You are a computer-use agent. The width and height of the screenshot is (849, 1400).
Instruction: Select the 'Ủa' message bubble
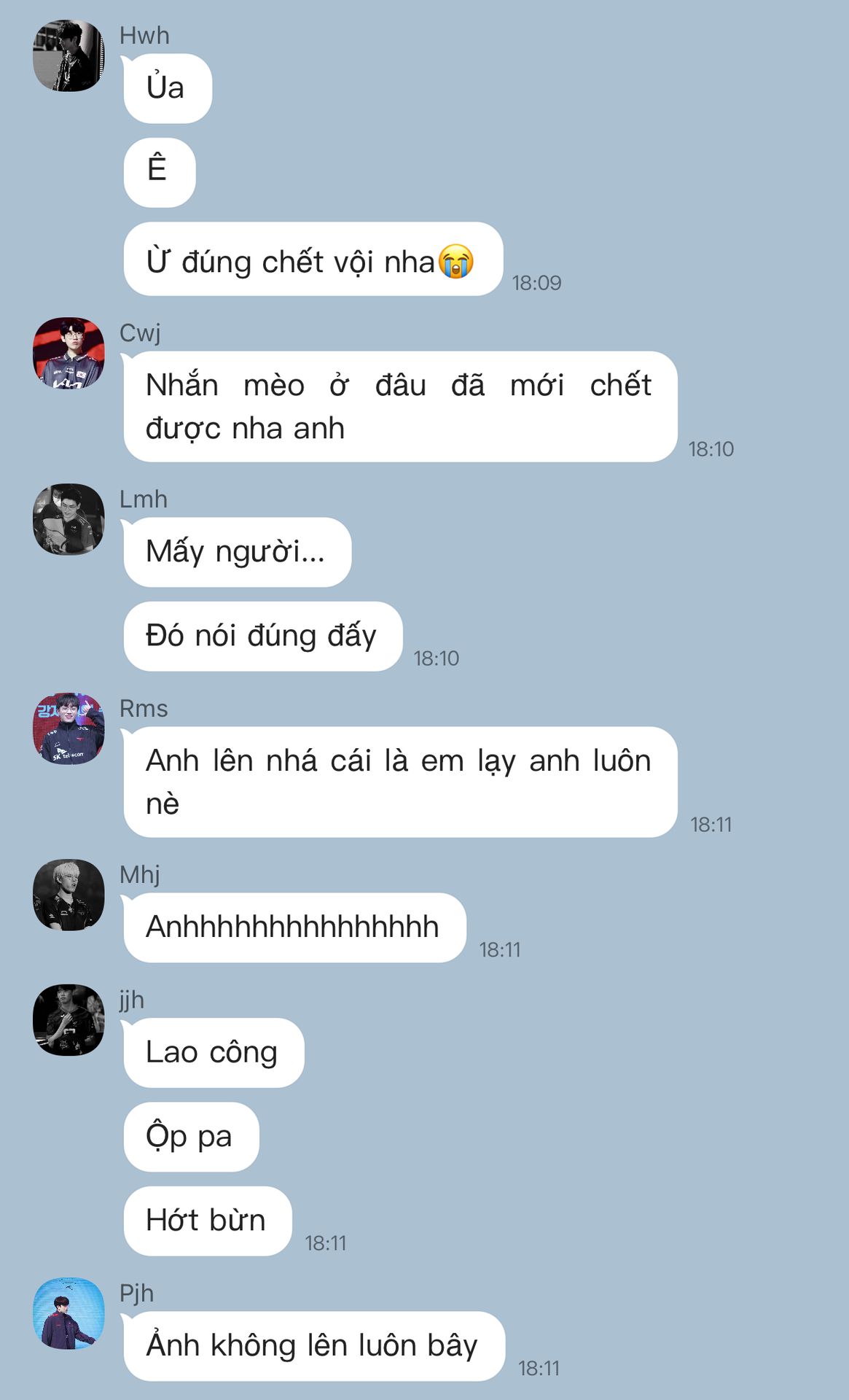click(168, 88)
